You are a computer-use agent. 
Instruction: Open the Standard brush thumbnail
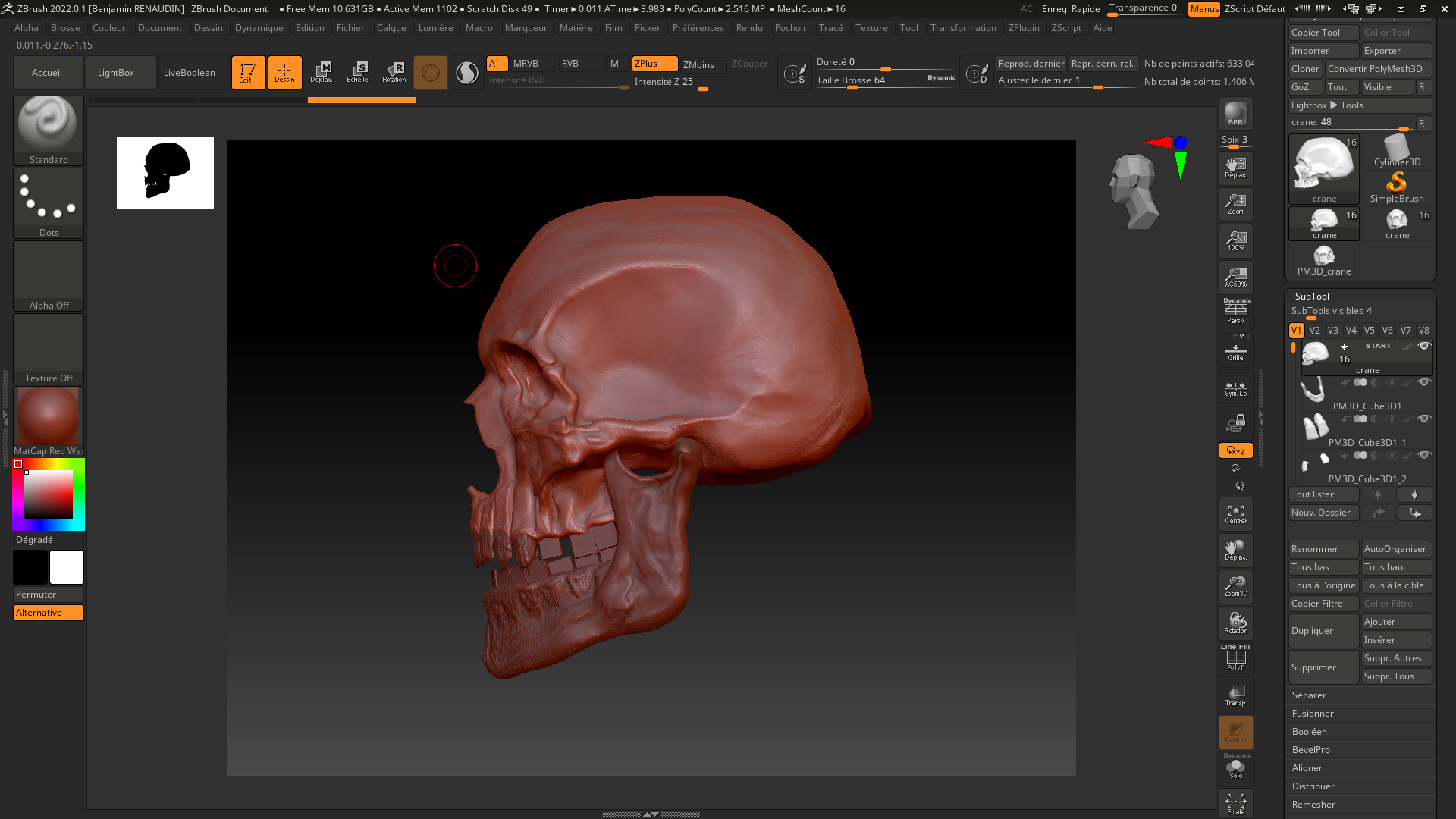[49, 130]
